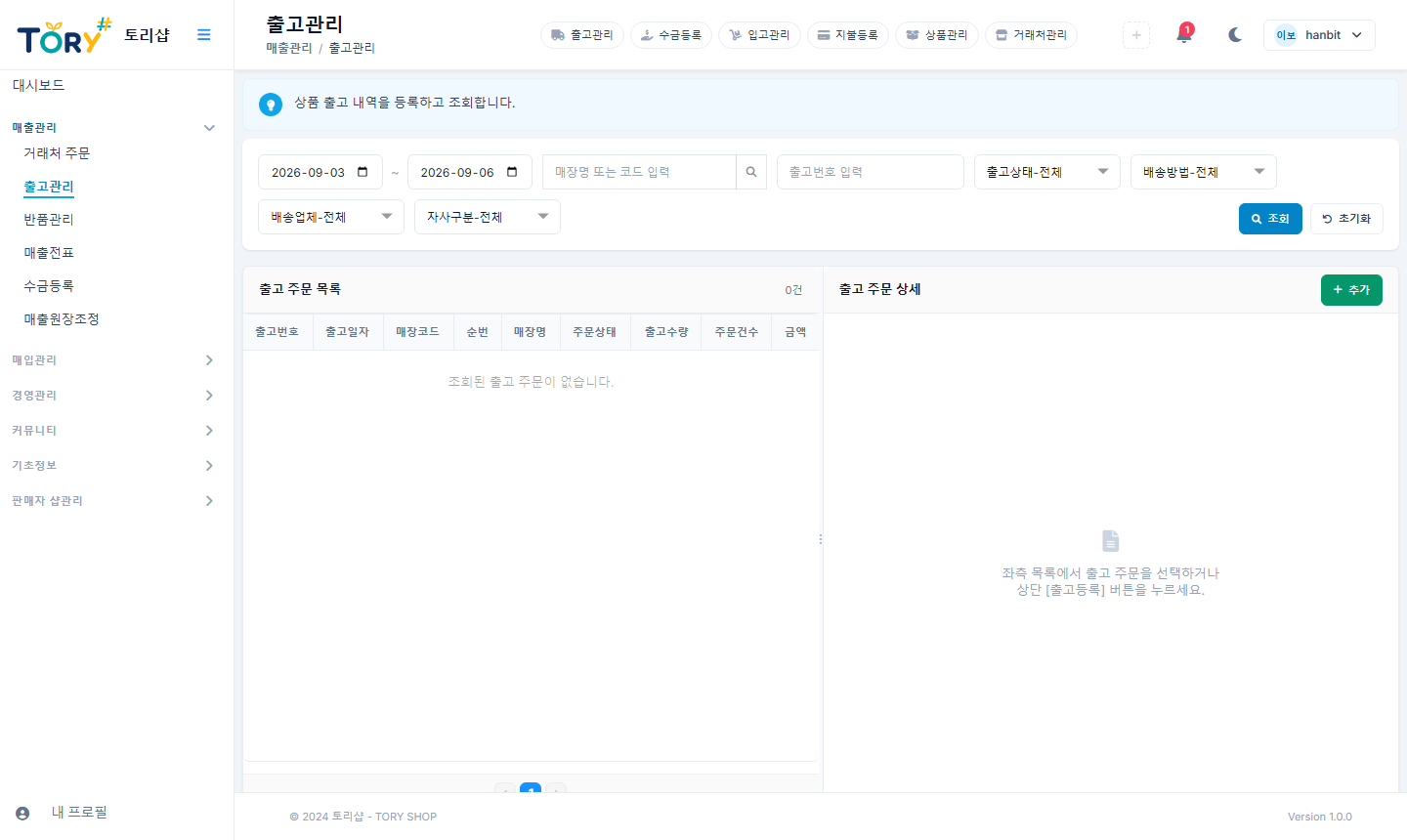Open the 자사구분-전체 dropdown
Screen dimensions: 1407x840
(x=488, y=217)
